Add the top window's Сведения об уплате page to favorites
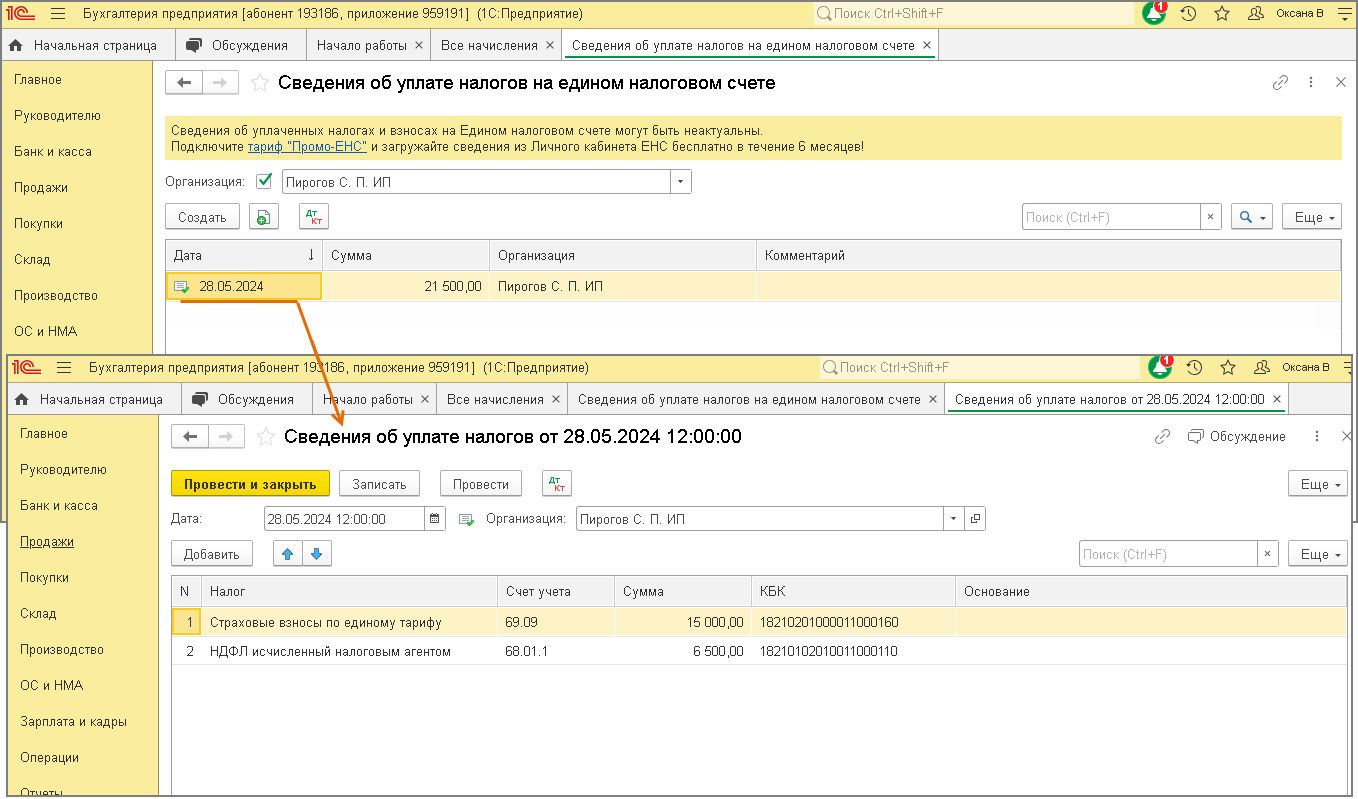1358x799 pixels. (x=260, y=83)
